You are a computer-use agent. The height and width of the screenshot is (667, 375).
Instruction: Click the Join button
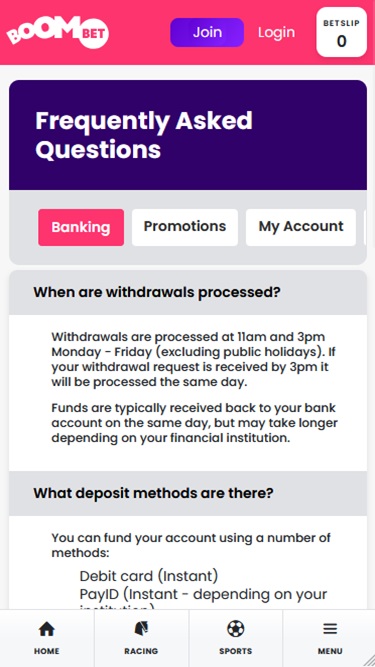tap(207, 32)
